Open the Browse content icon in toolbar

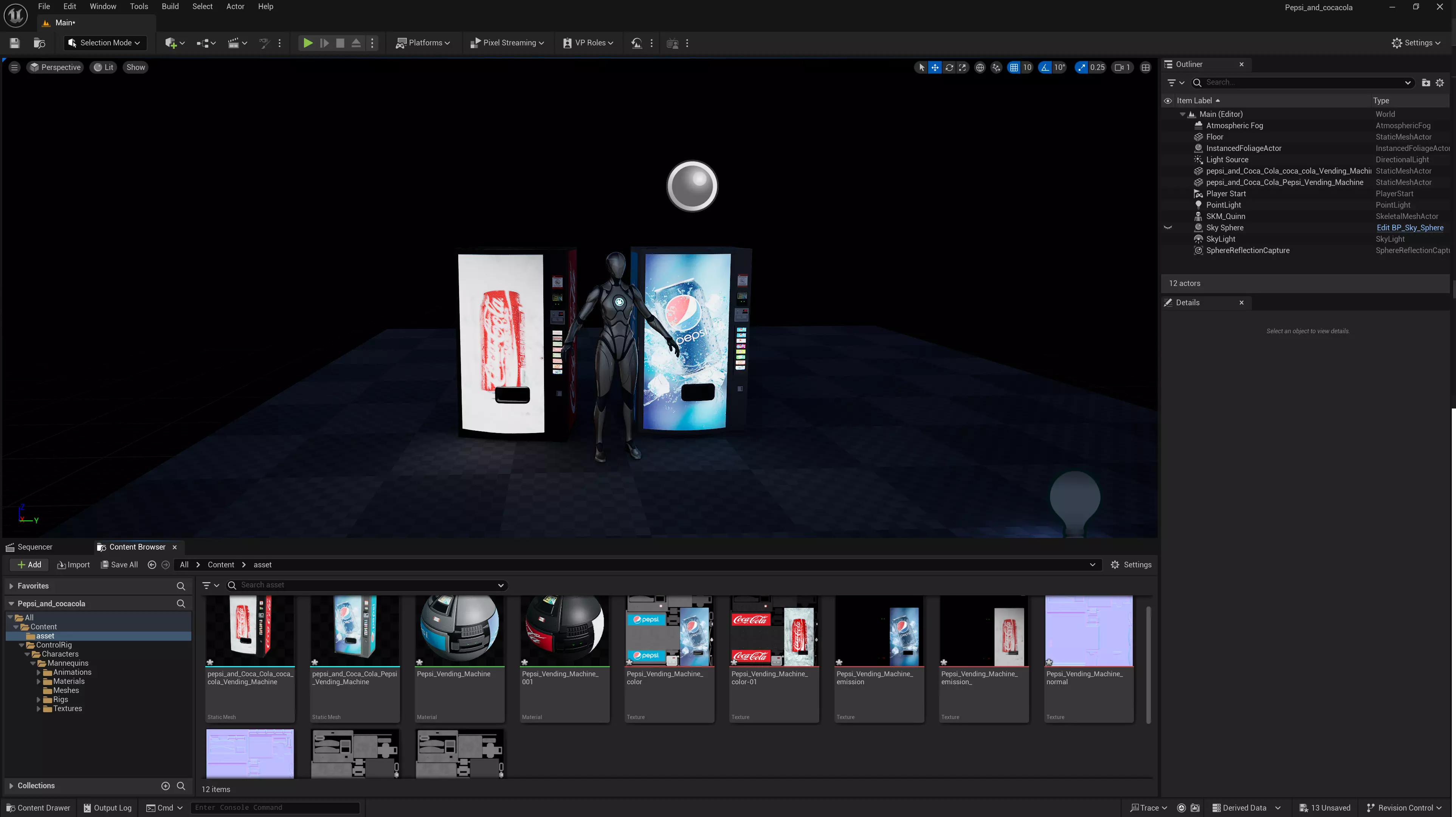39,43
